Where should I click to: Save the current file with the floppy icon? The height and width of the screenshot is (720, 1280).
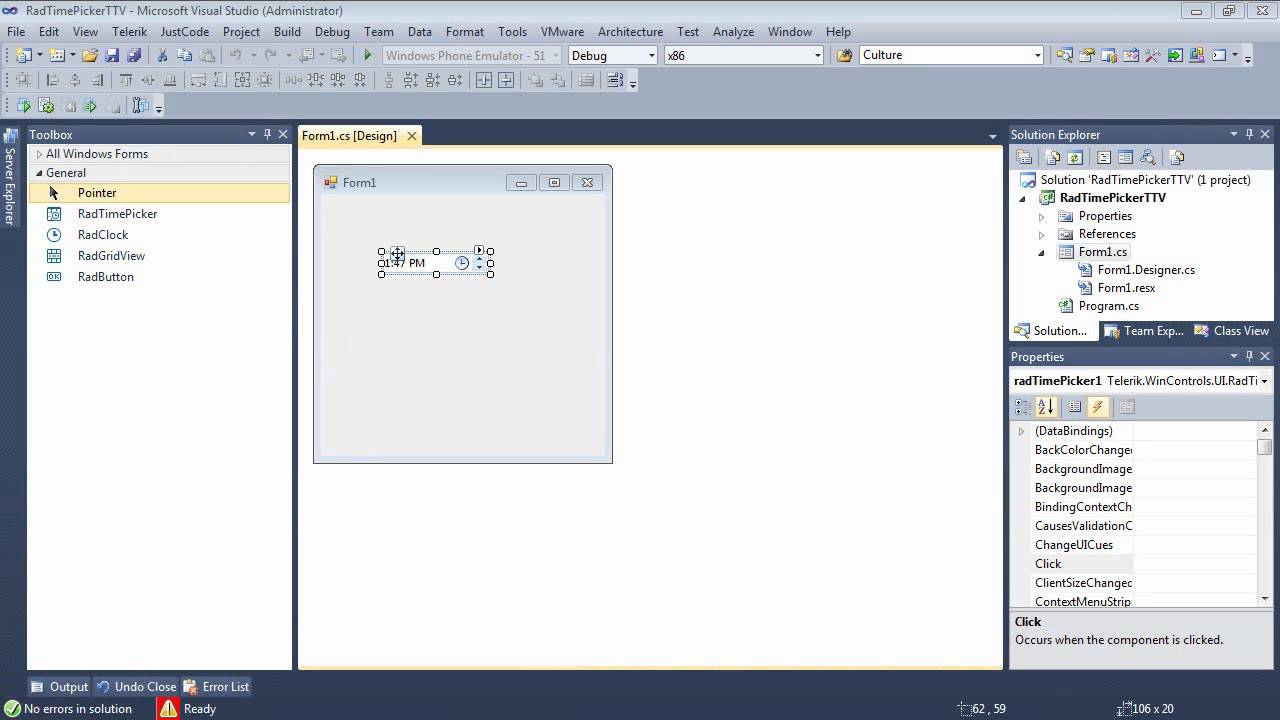(x=112, y=56)
